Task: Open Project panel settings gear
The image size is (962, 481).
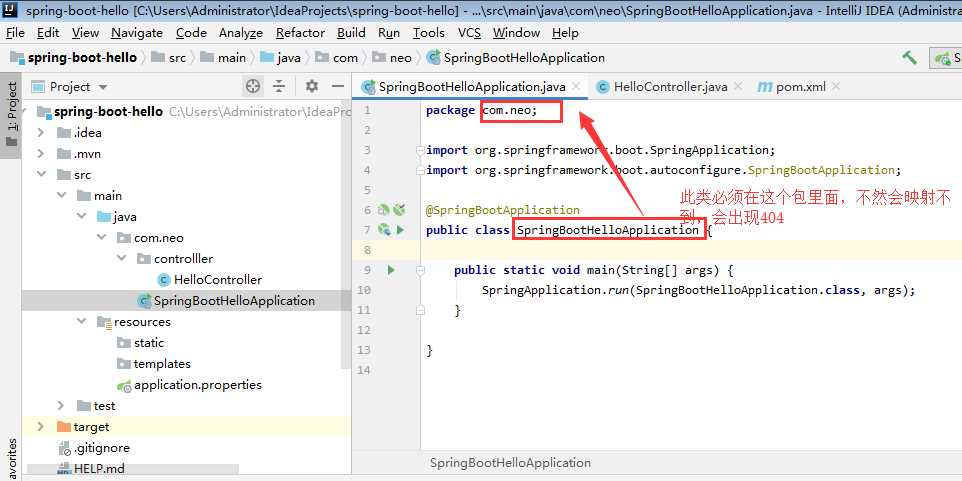Action: (312, 87)
